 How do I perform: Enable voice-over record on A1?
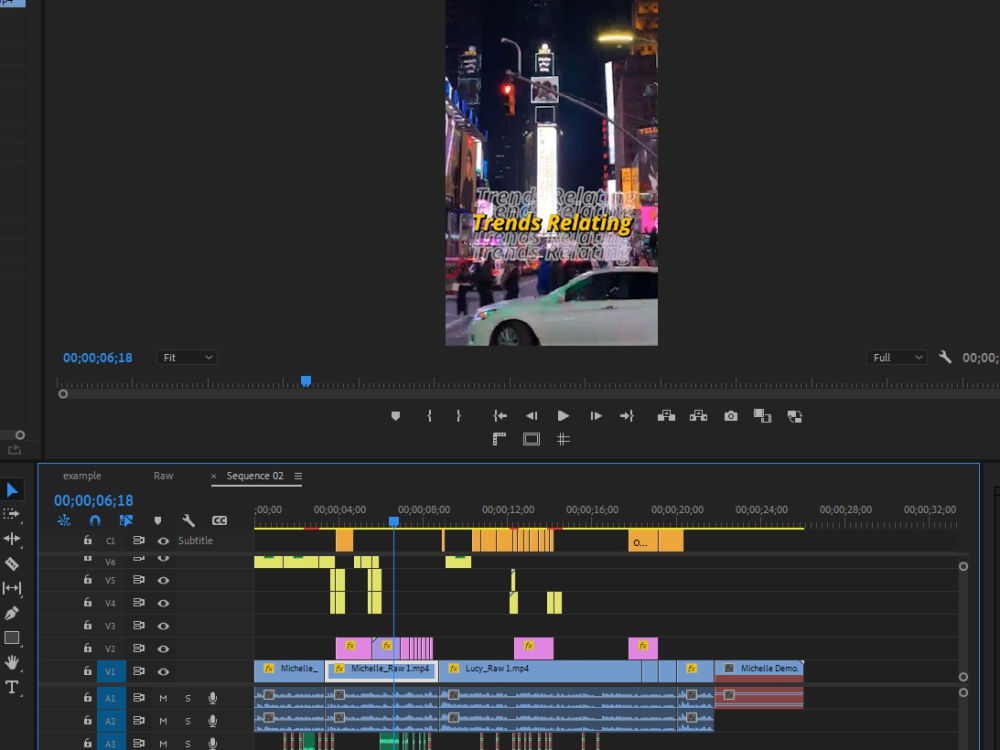point(213,698)
